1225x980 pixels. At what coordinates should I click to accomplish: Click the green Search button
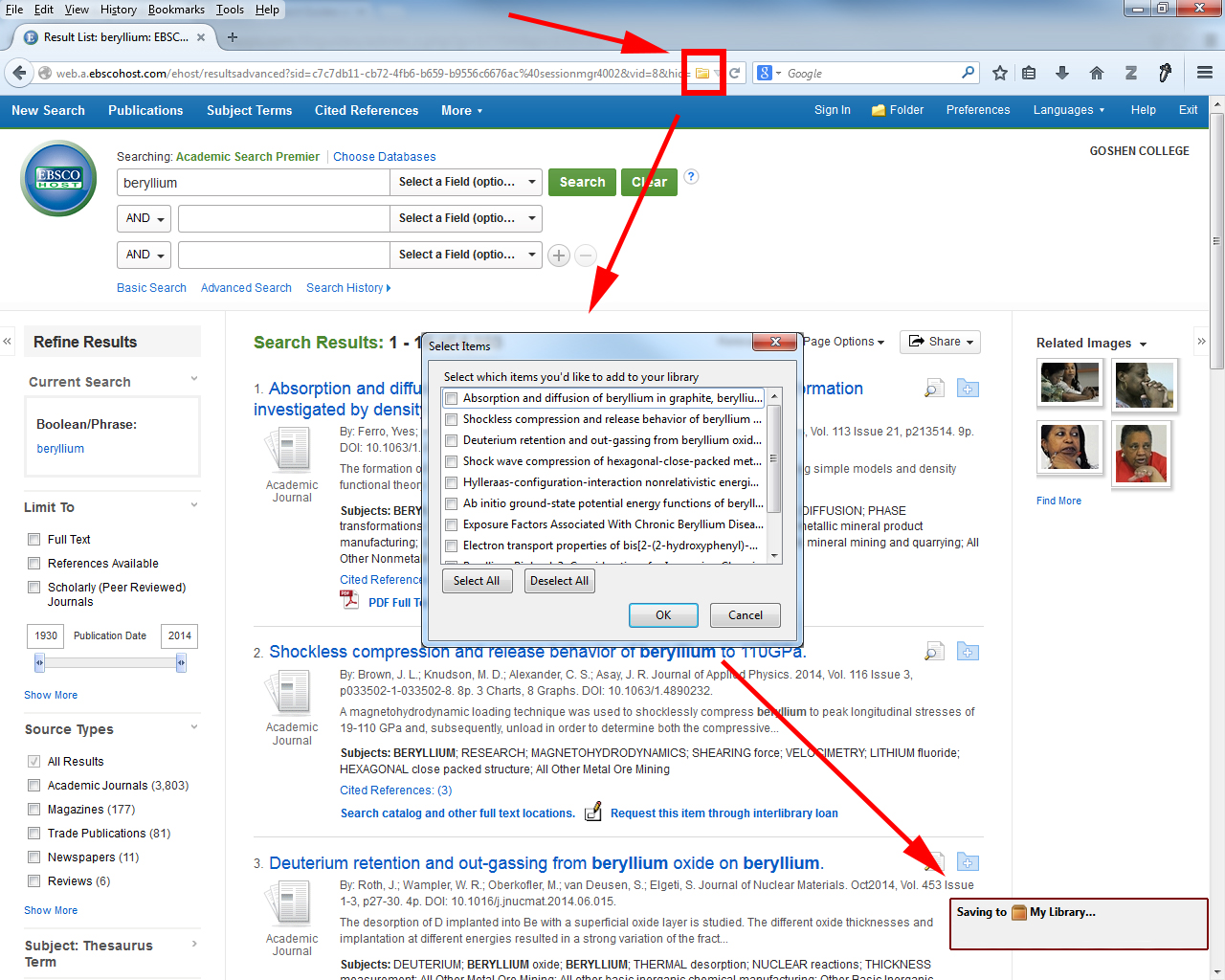click(x=583, y=182)
